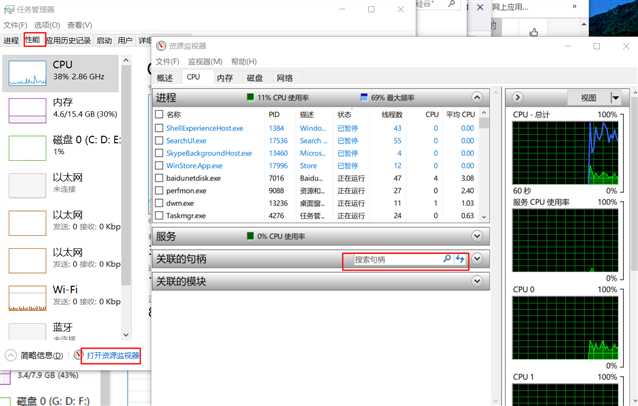
Task: Click 简略信息(D) button in Task Manager
Action: point(42,356)
